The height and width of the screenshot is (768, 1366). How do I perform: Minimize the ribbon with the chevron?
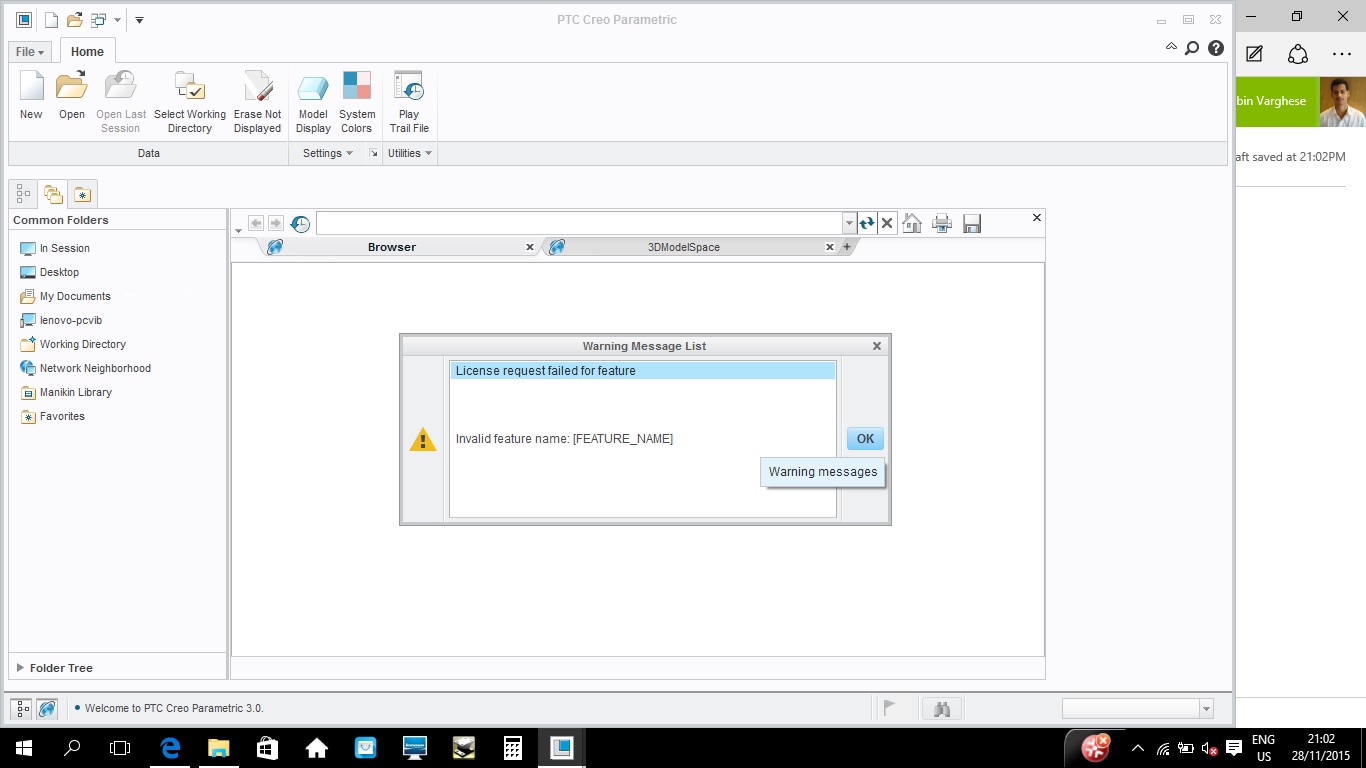click(x=1172, y=47)
